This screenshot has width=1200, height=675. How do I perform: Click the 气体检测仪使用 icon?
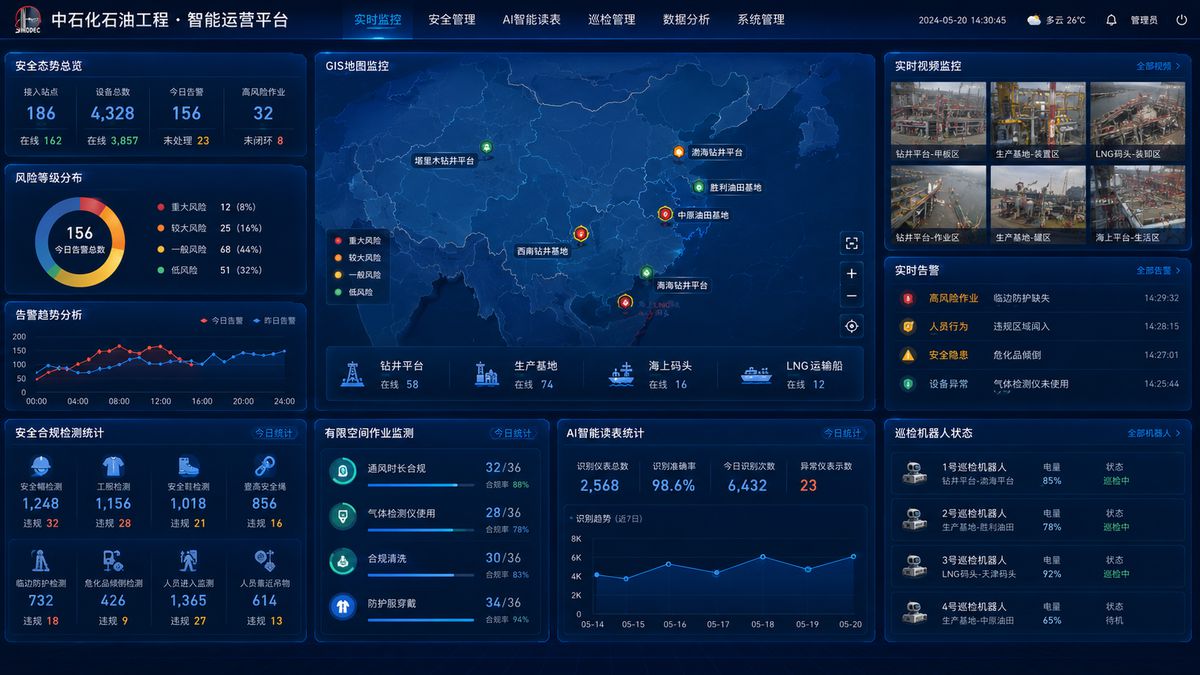343,517
